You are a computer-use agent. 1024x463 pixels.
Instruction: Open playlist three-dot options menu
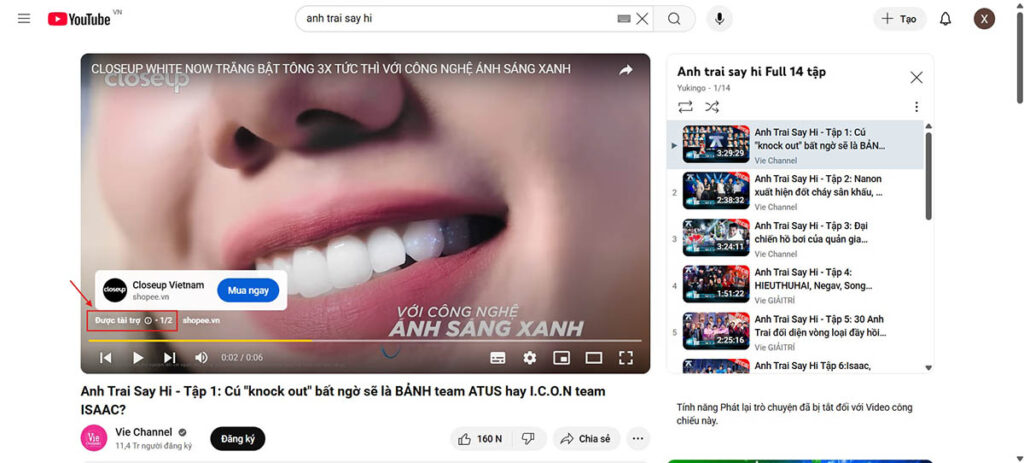point(916,107)
